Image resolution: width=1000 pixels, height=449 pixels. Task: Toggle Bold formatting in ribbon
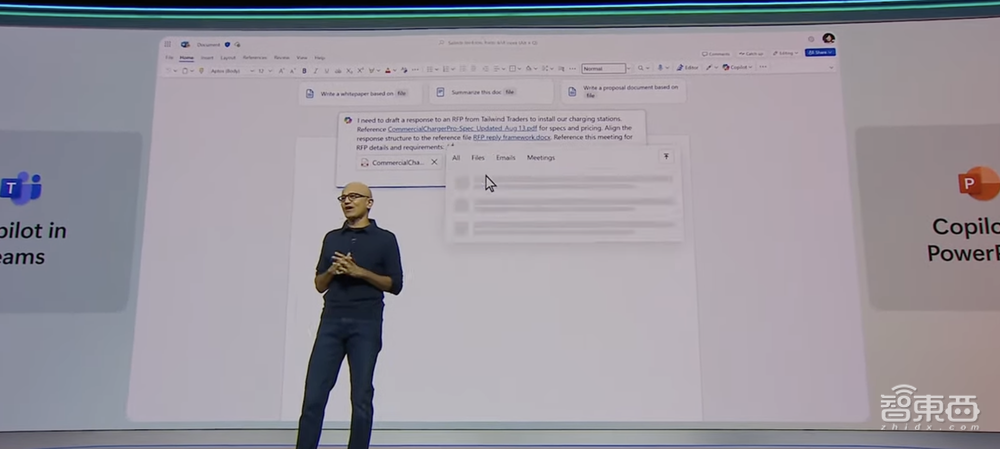(304, 70)
